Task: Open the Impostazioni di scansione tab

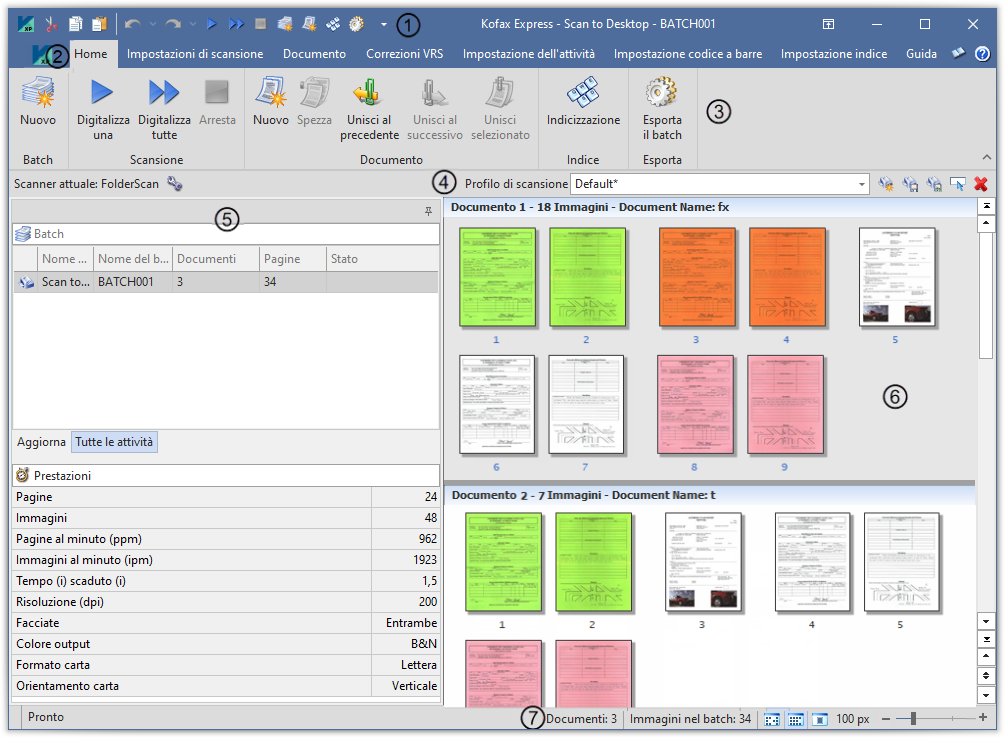Action: point(195,54)
